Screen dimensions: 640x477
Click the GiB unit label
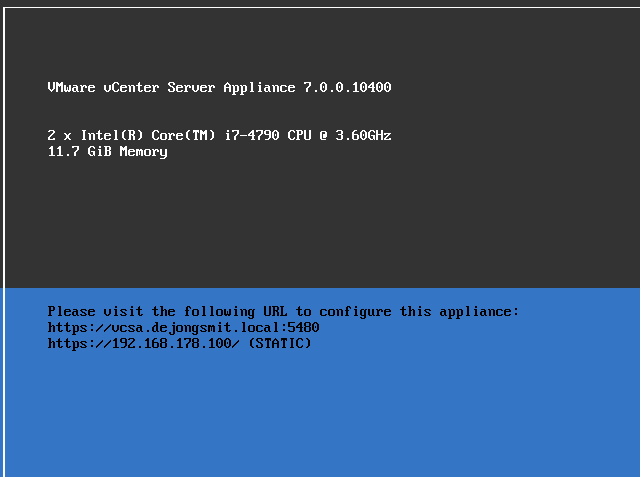tap(99, 152)
